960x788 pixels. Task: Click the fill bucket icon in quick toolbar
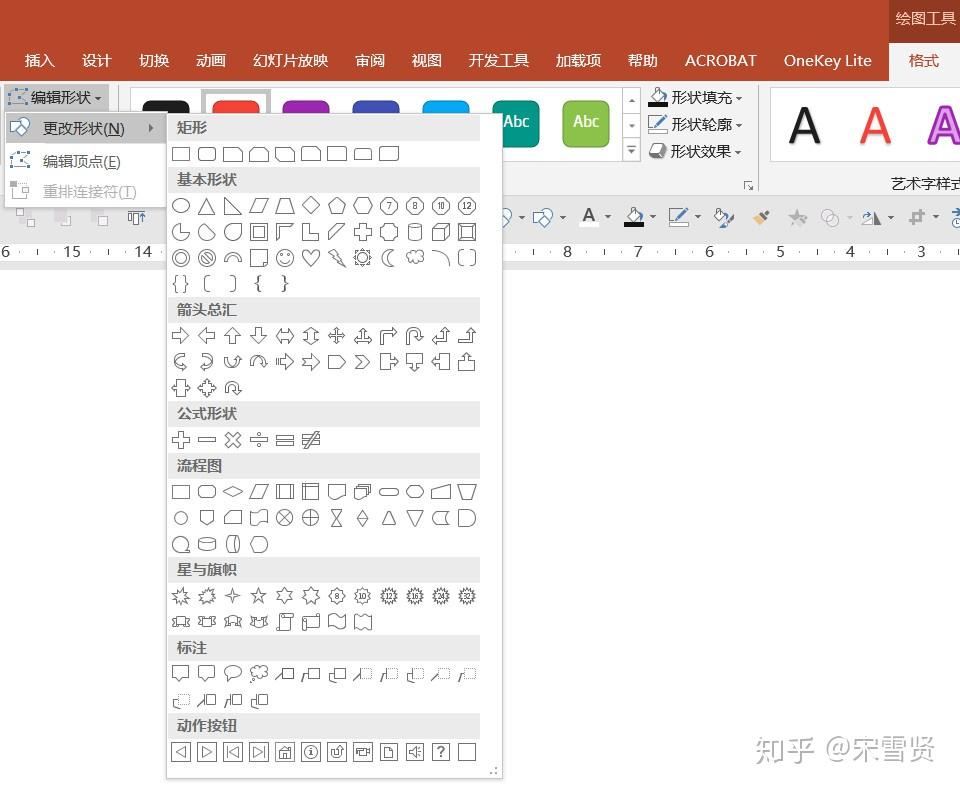pos(634,217)
